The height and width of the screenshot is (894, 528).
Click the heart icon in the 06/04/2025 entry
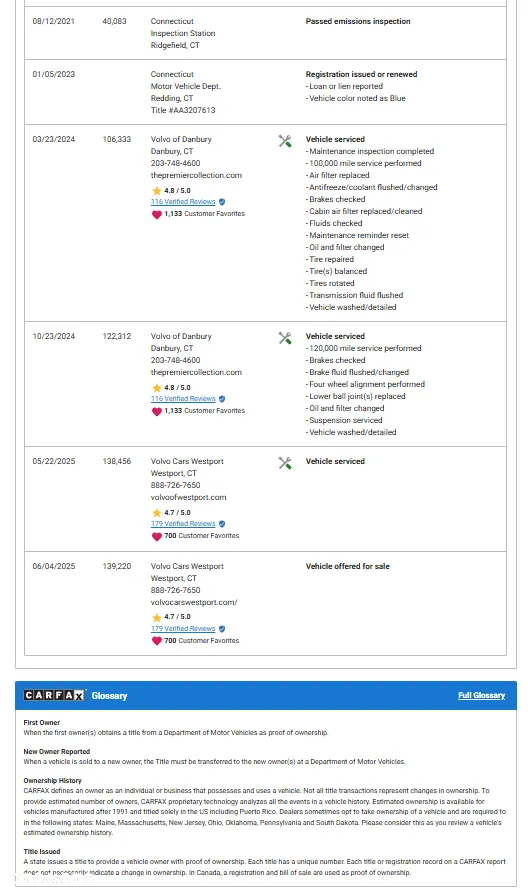(156, 641)
